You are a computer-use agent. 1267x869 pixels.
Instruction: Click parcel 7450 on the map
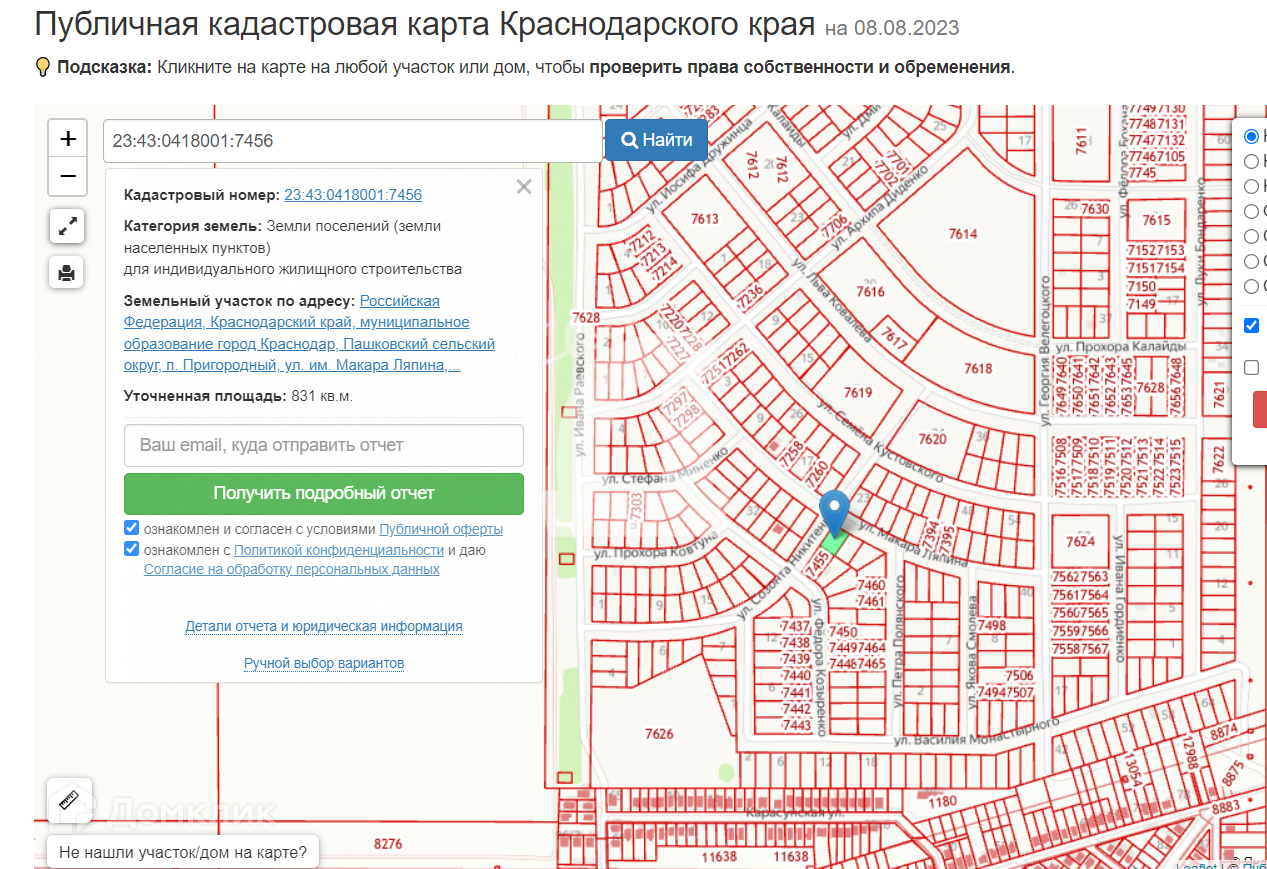[x=844, y=632]
